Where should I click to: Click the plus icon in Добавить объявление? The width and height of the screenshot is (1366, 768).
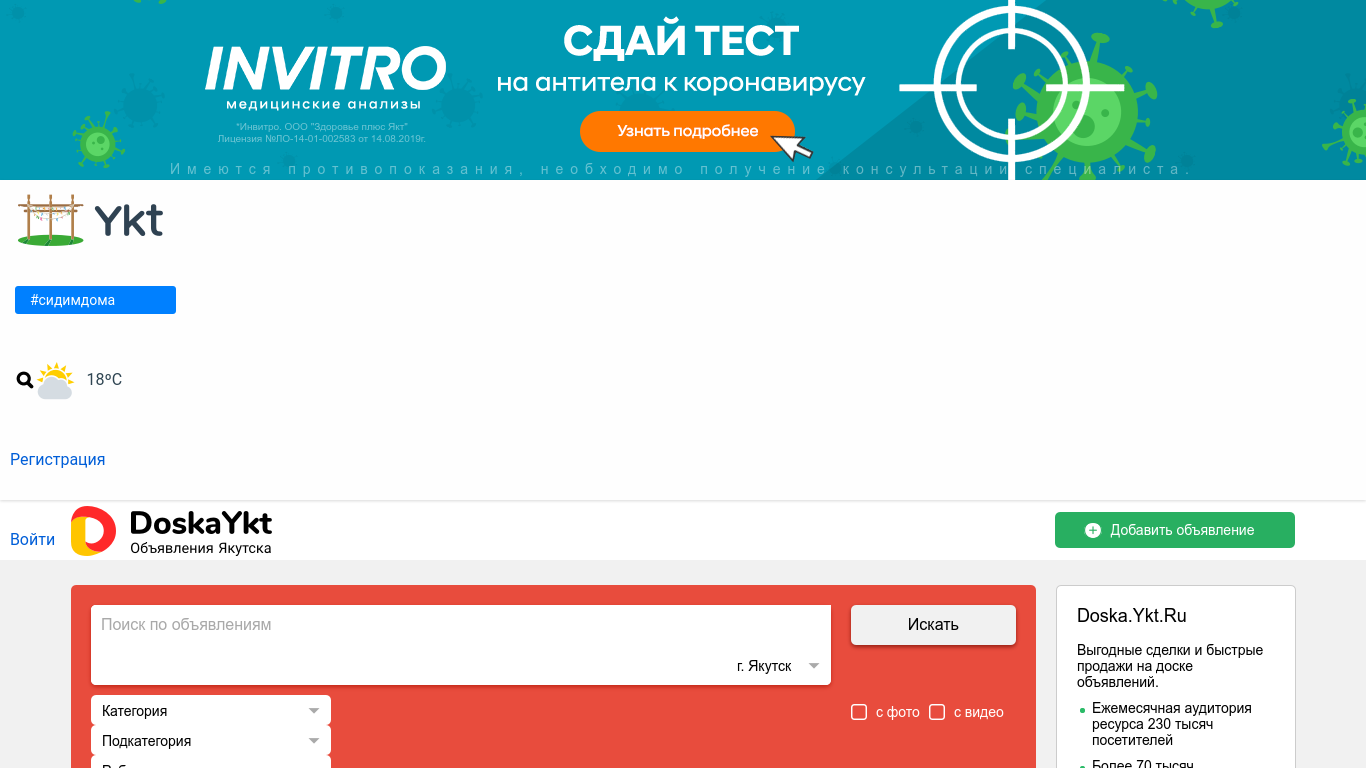[x=1093, y=530]
